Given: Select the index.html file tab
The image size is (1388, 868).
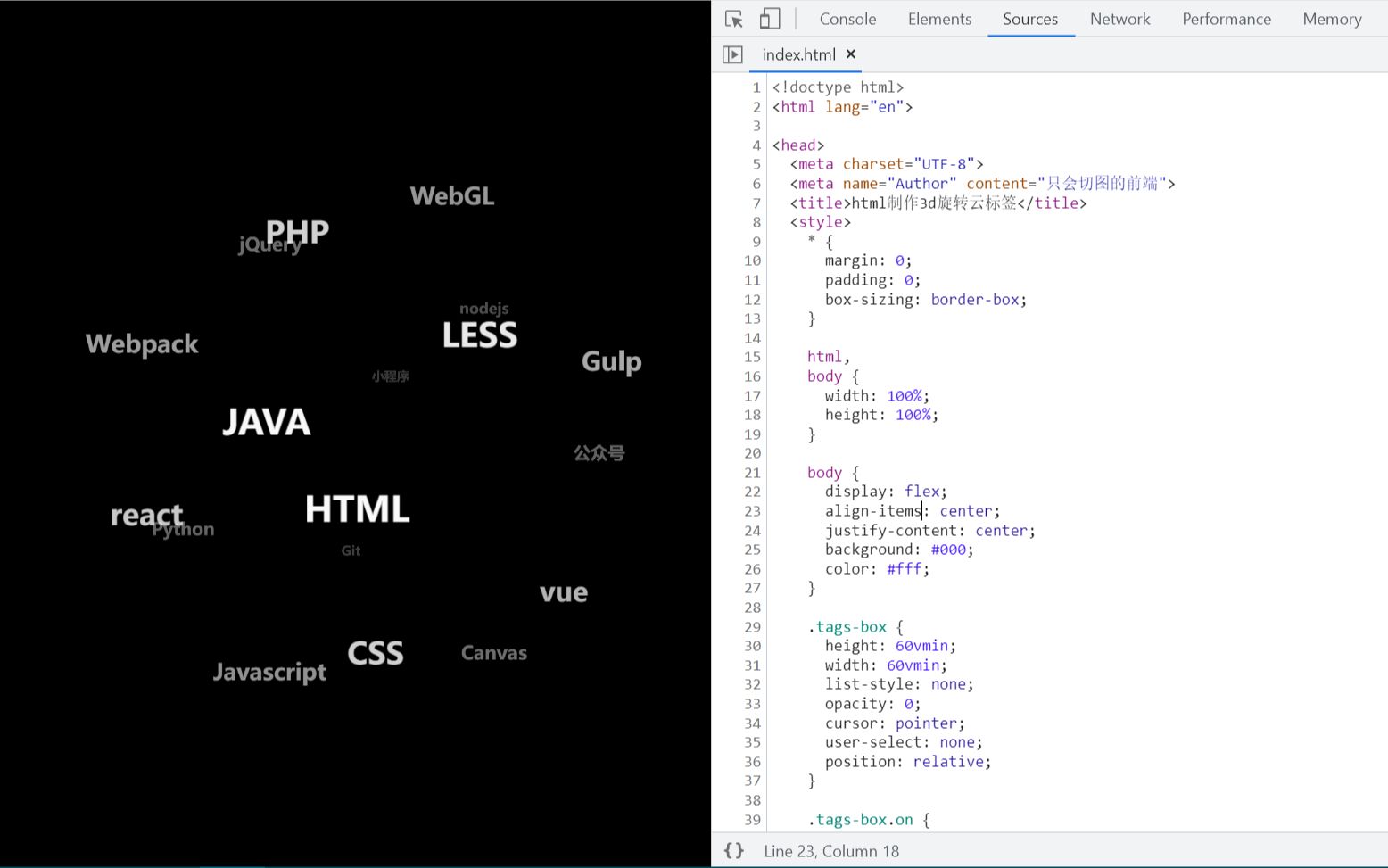Looking at the screenshot, I should click(x=798, y=54).
